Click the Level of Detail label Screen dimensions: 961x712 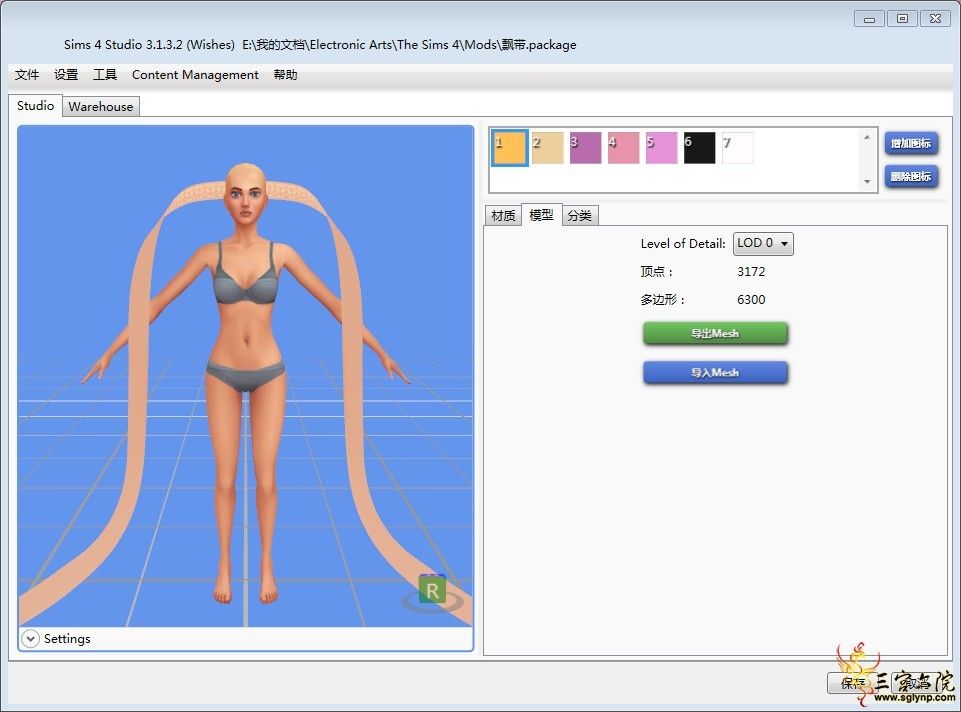(683, 243)
